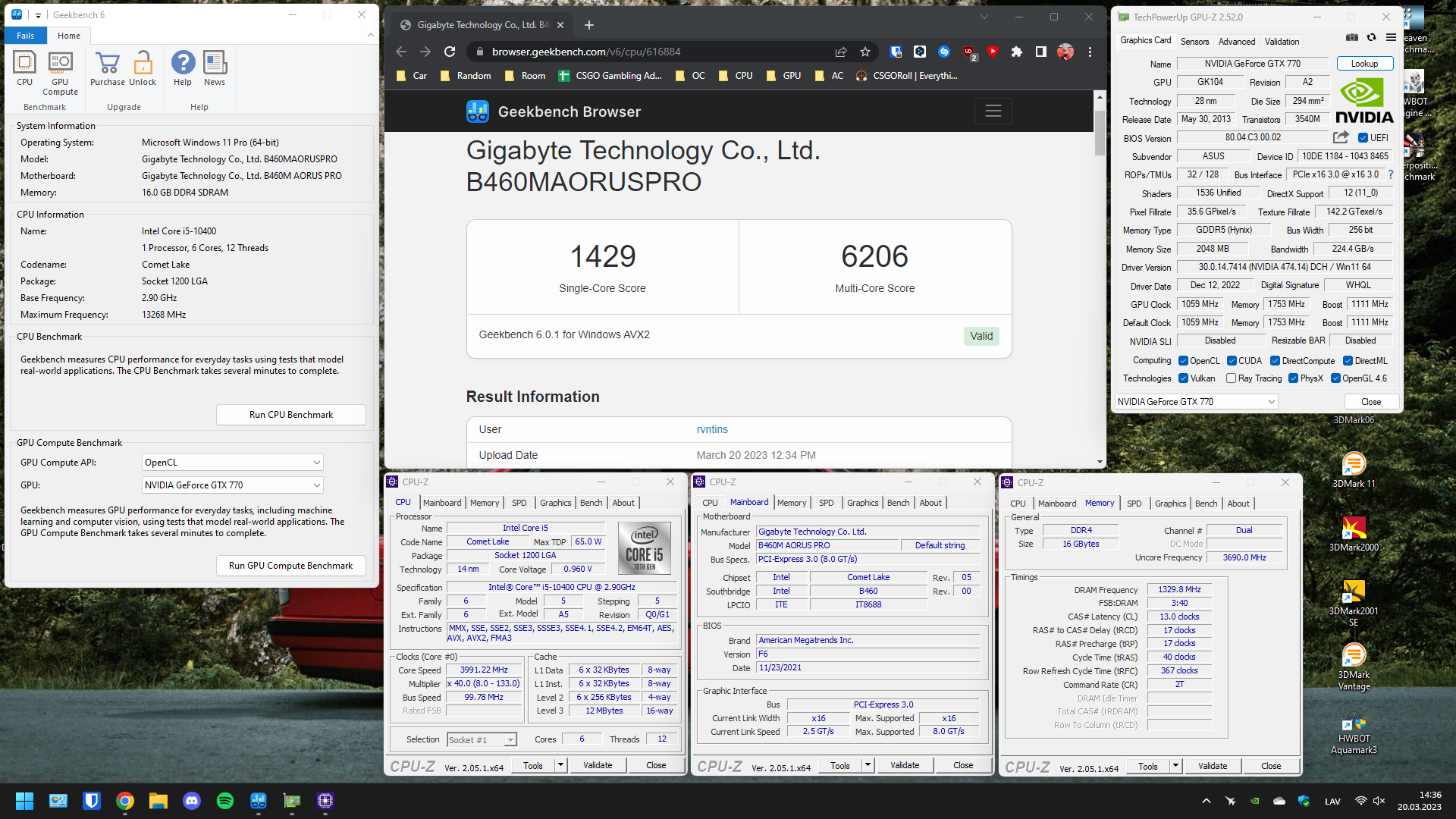Toggle the DirectML checkbox in GPU-Z
The image size is (1456, 819).
tap(1348, 361)
